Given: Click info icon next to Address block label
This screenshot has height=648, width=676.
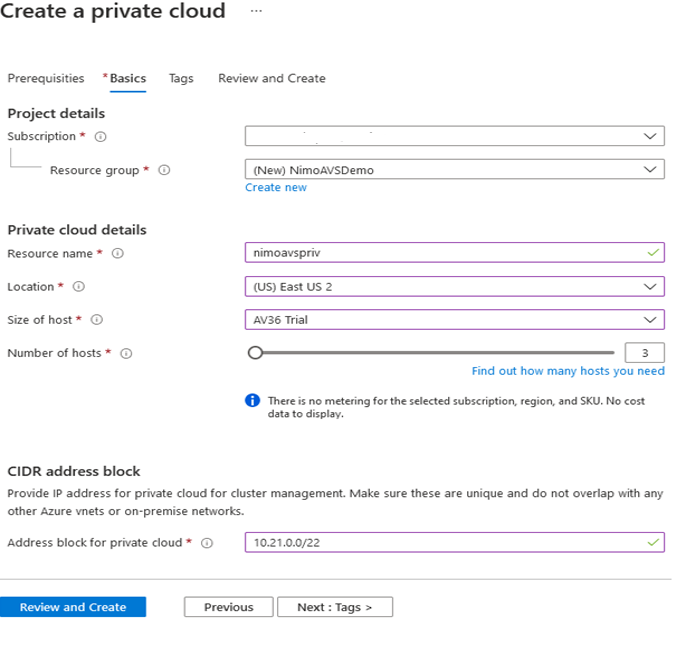Looking at the screenshot, I should pyautogui.click(x=207, y=543).
